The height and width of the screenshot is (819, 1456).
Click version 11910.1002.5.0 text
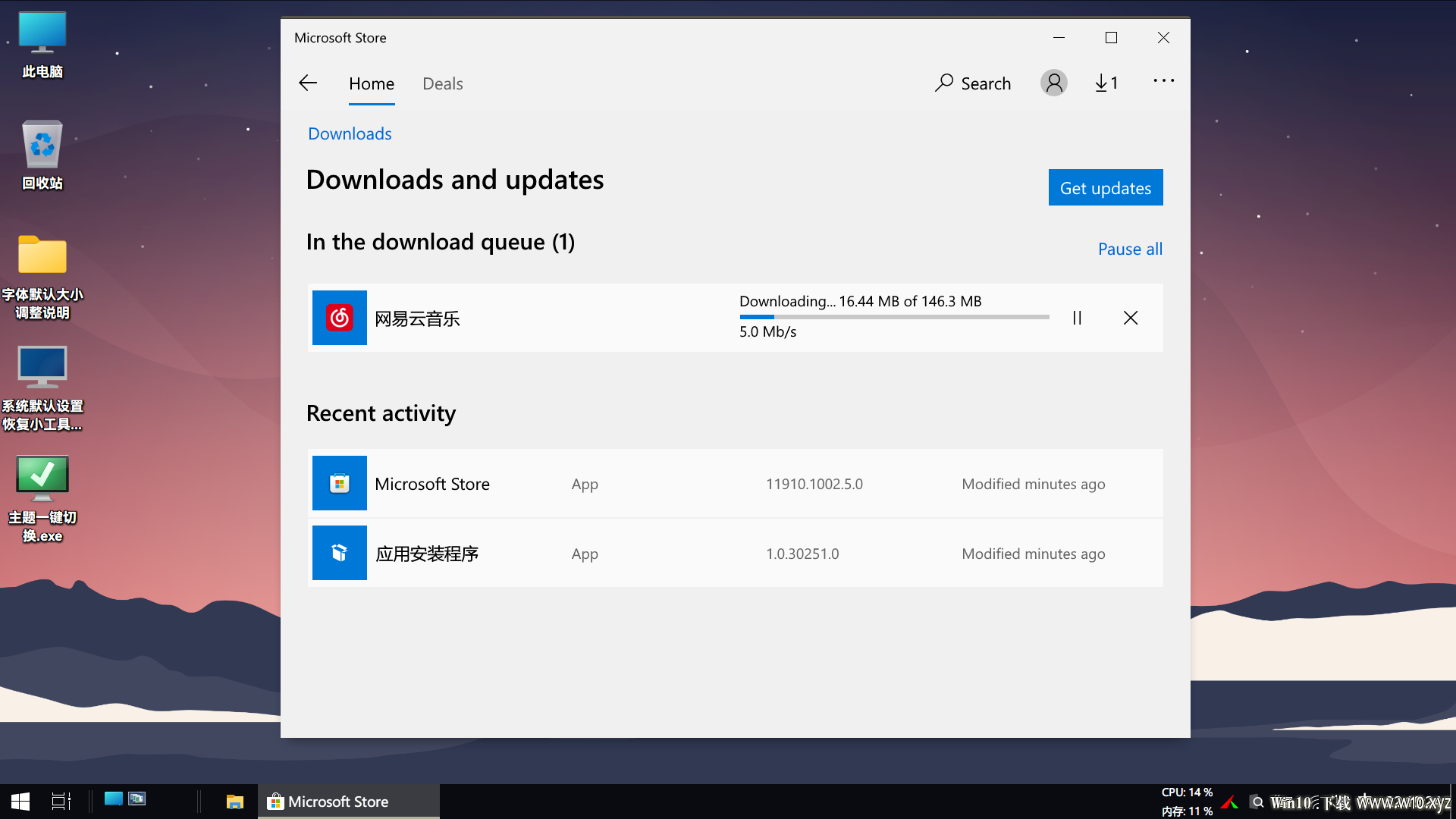[814, 484]
